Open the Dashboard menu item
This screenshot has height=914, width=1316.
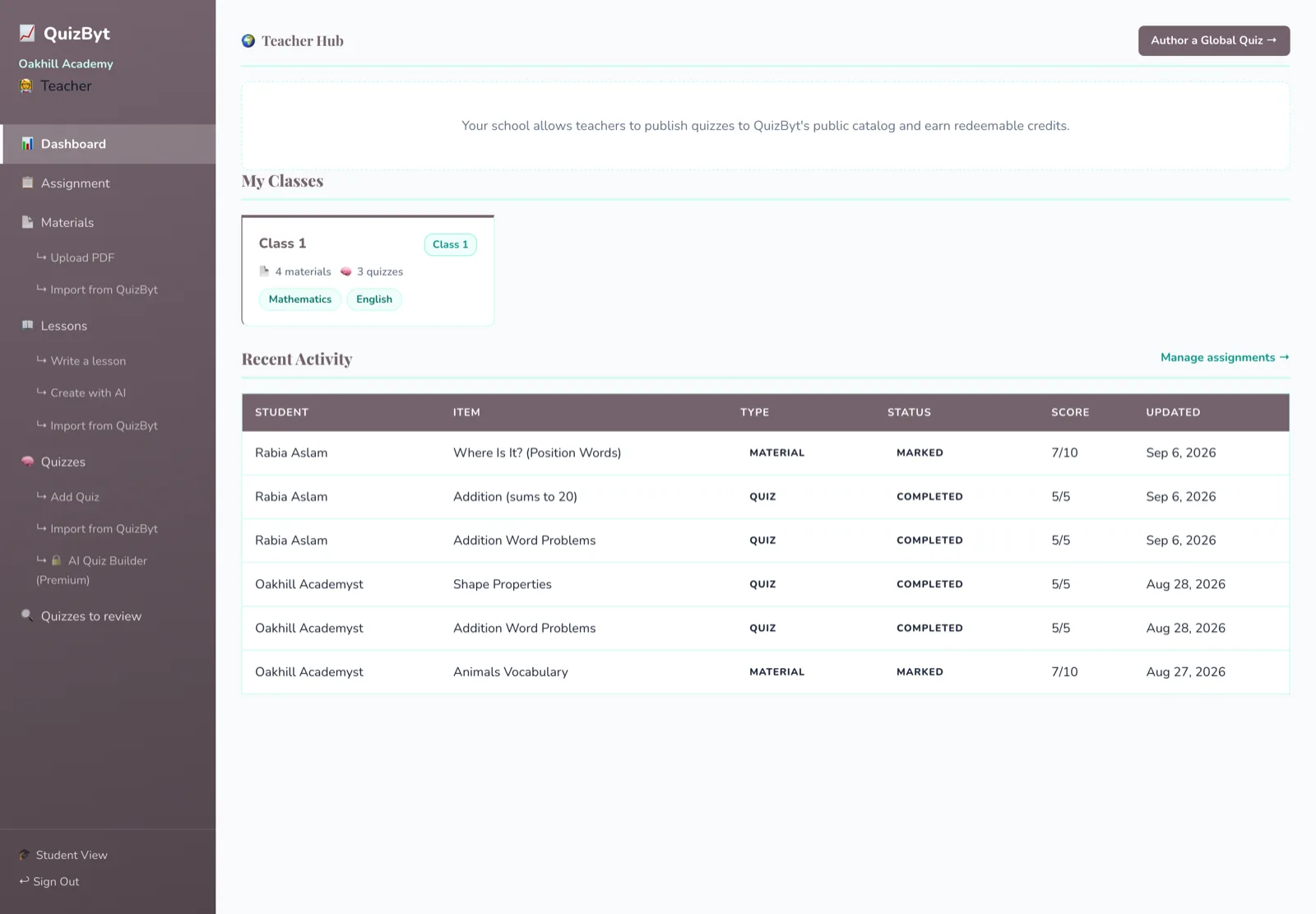coord(108,144)
